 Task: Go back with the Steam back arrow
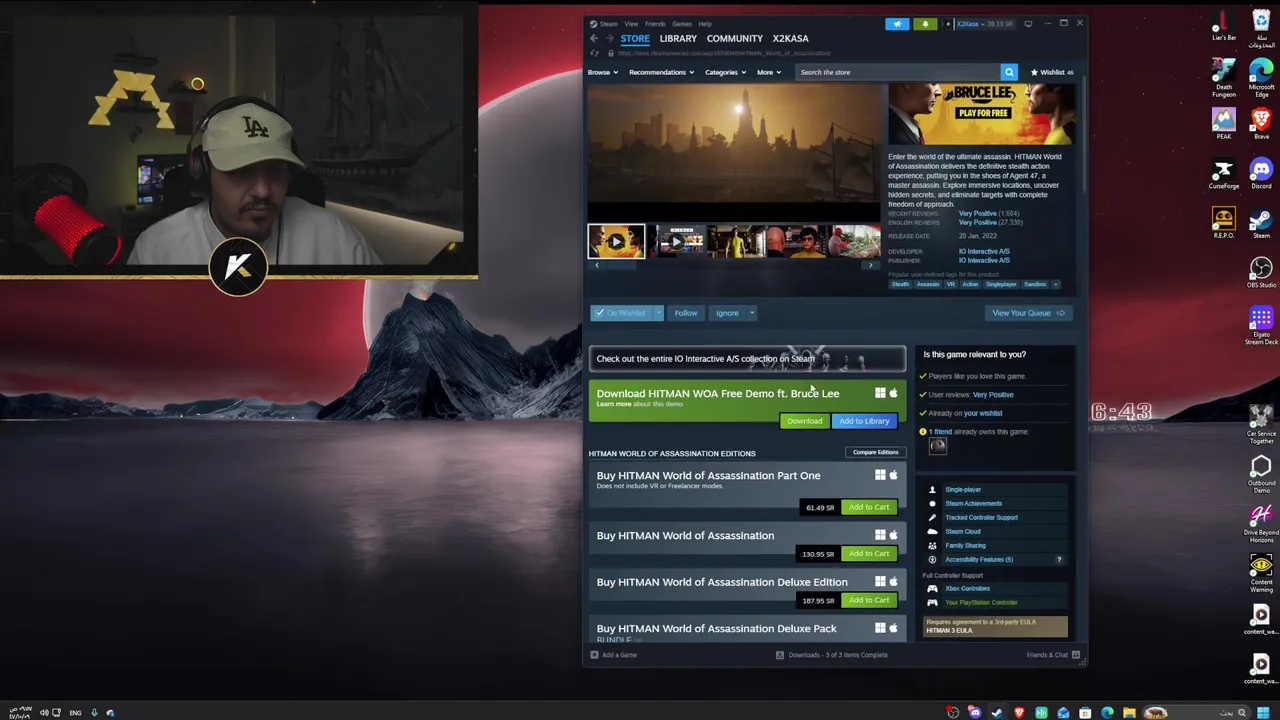[594, 39]
